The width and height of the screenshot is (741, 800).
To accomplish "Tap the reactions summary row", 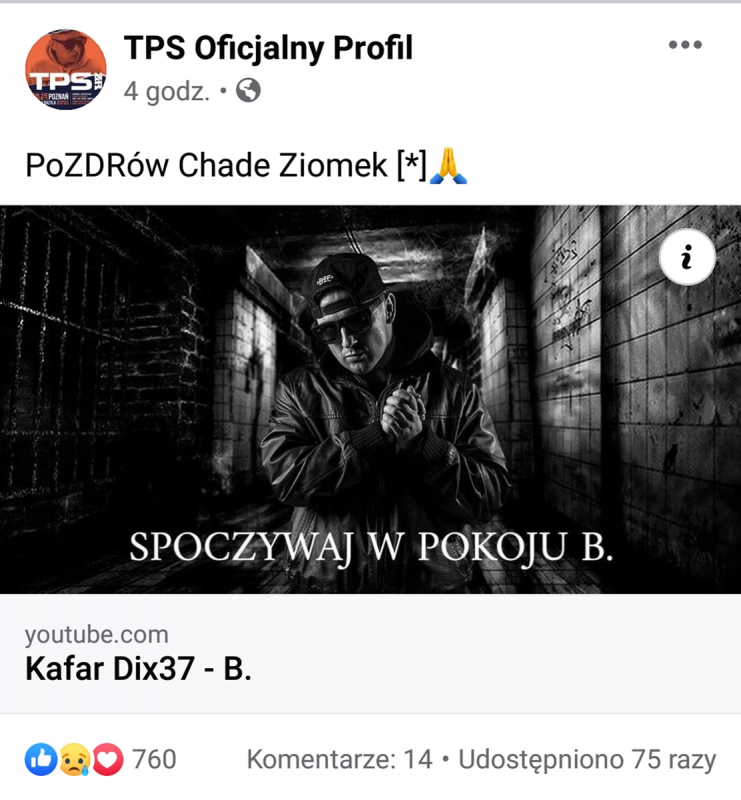I will [x=370, y=760].
